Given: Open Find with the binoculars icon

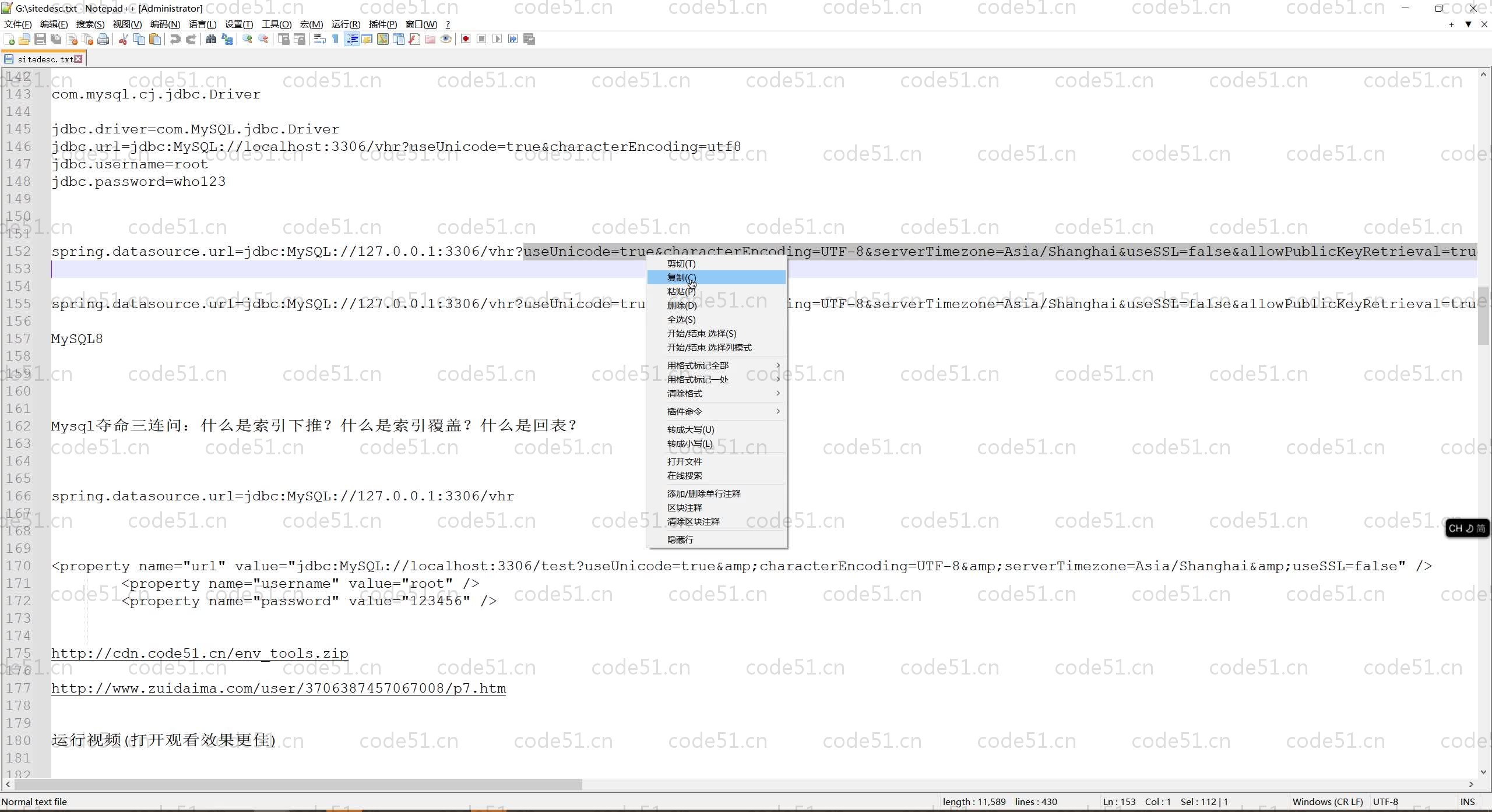Looking at the screenshot, I should click(x=211, y=39).
